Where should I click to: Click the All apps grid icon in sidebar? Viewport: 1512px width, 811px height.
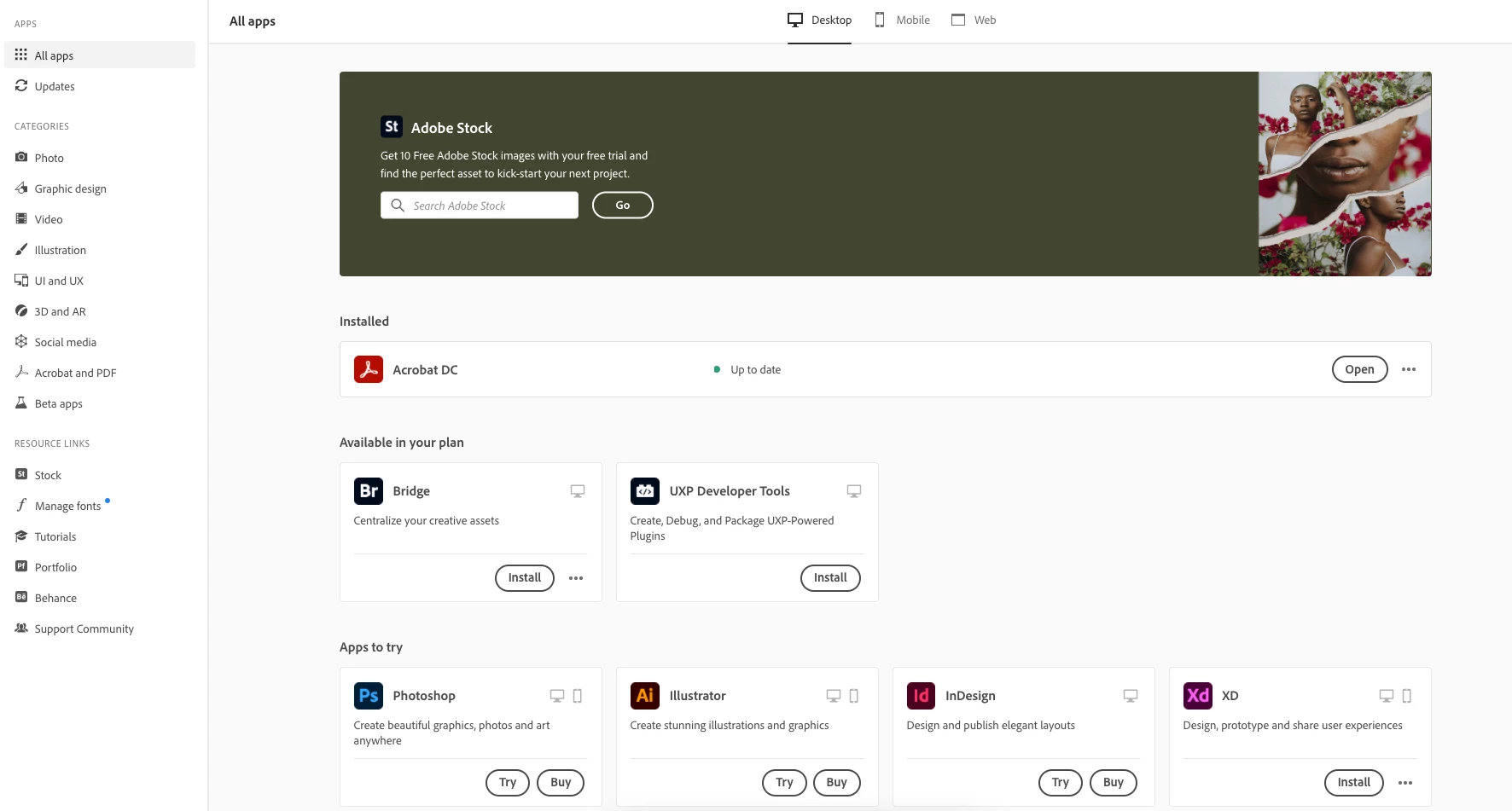click(21, 55)
